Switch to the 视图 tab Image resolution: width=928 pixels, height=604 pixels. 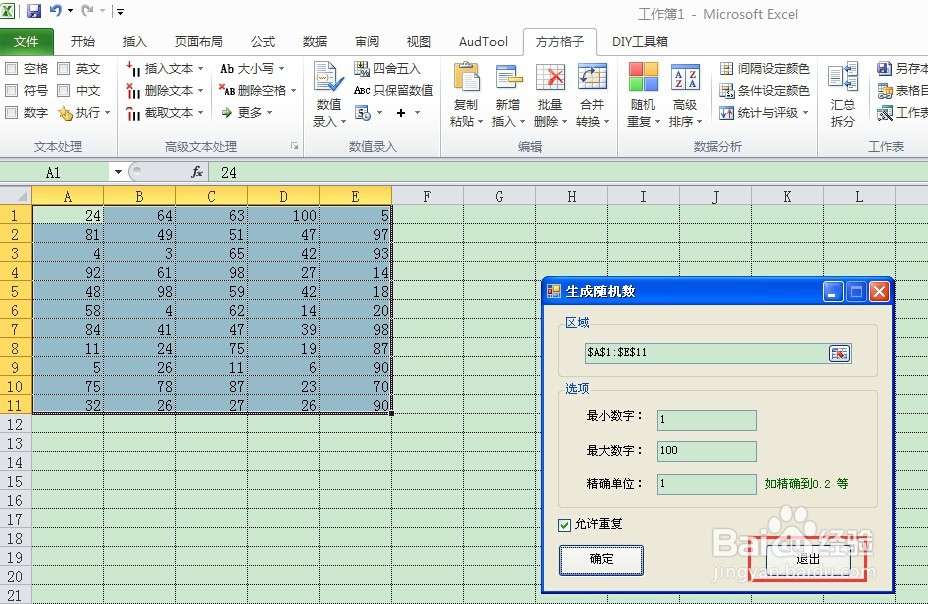419,41
